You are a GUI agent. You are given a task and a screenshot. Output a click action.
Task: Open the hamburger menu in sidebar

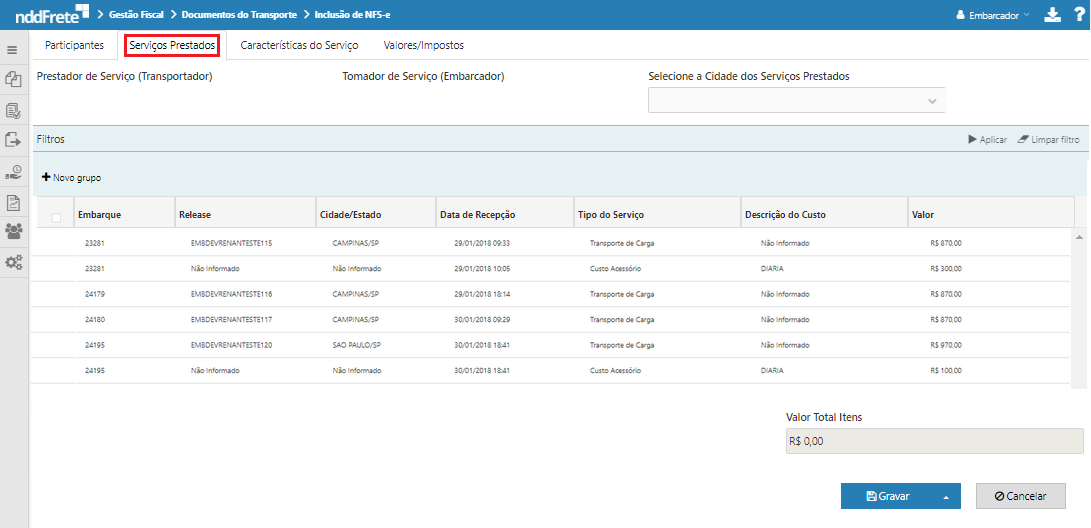(x=12, y=49)
